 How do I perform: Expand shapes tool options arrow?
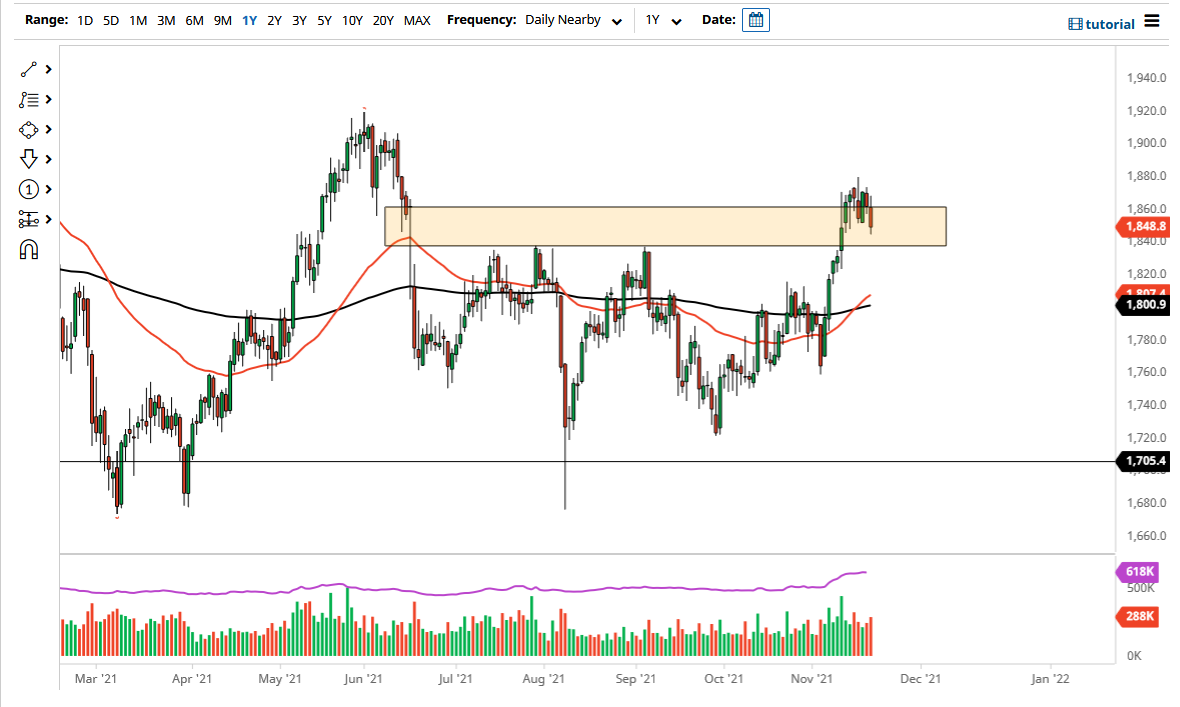48,130
